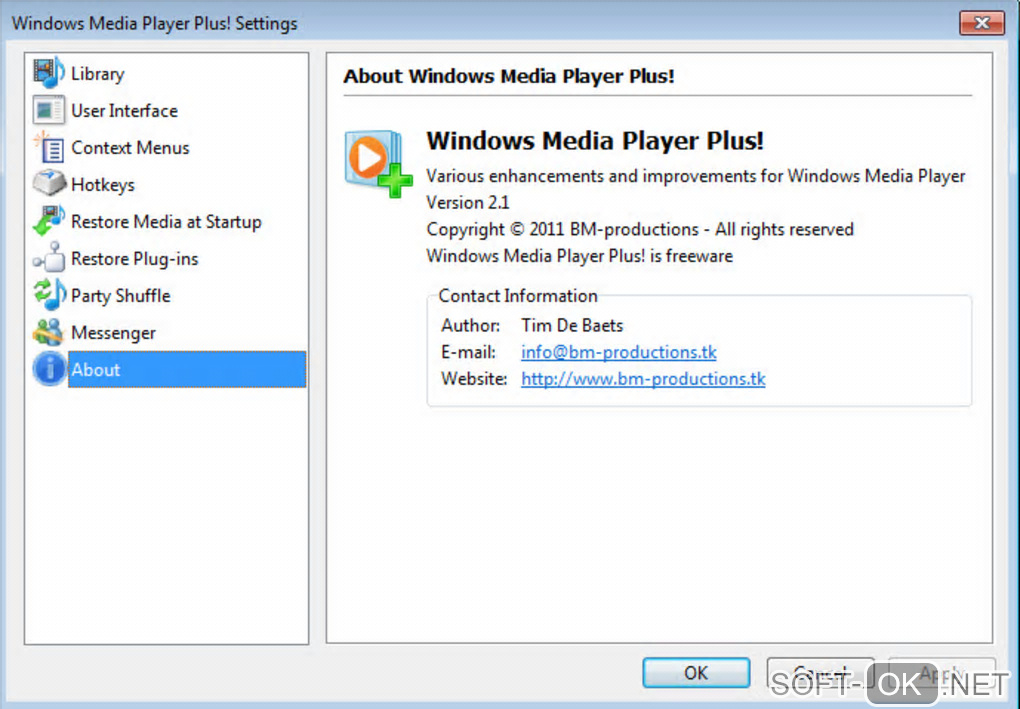1020x709 pixels.
Task: Open the Library settings page
Action: (x=98, y=74)
